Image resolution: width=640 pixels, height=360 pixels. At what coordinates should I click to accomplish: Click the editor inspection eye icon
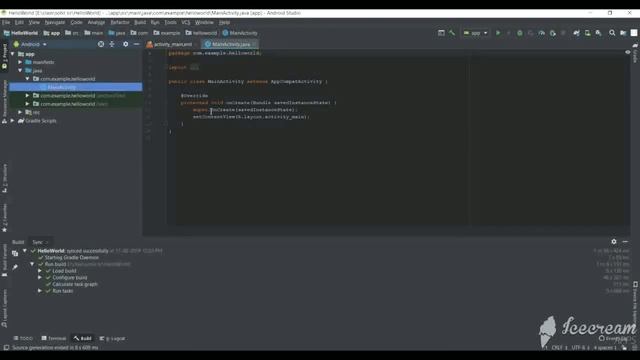coord(628,52)
